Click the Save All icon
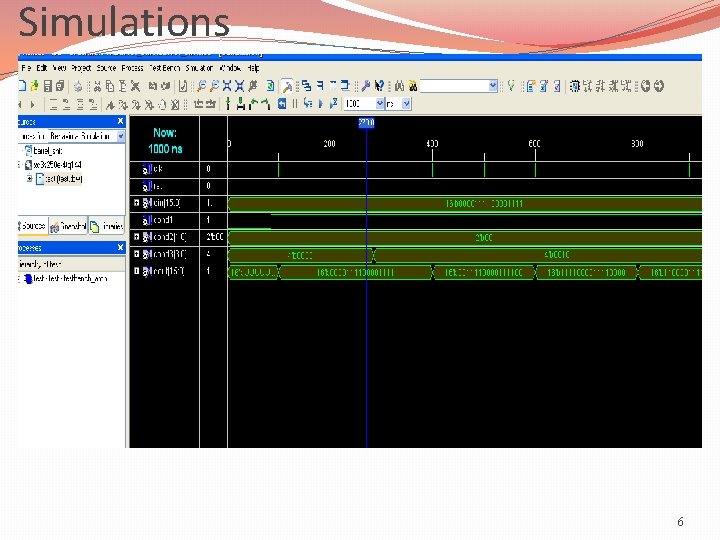720x540 pixels. 60,86
